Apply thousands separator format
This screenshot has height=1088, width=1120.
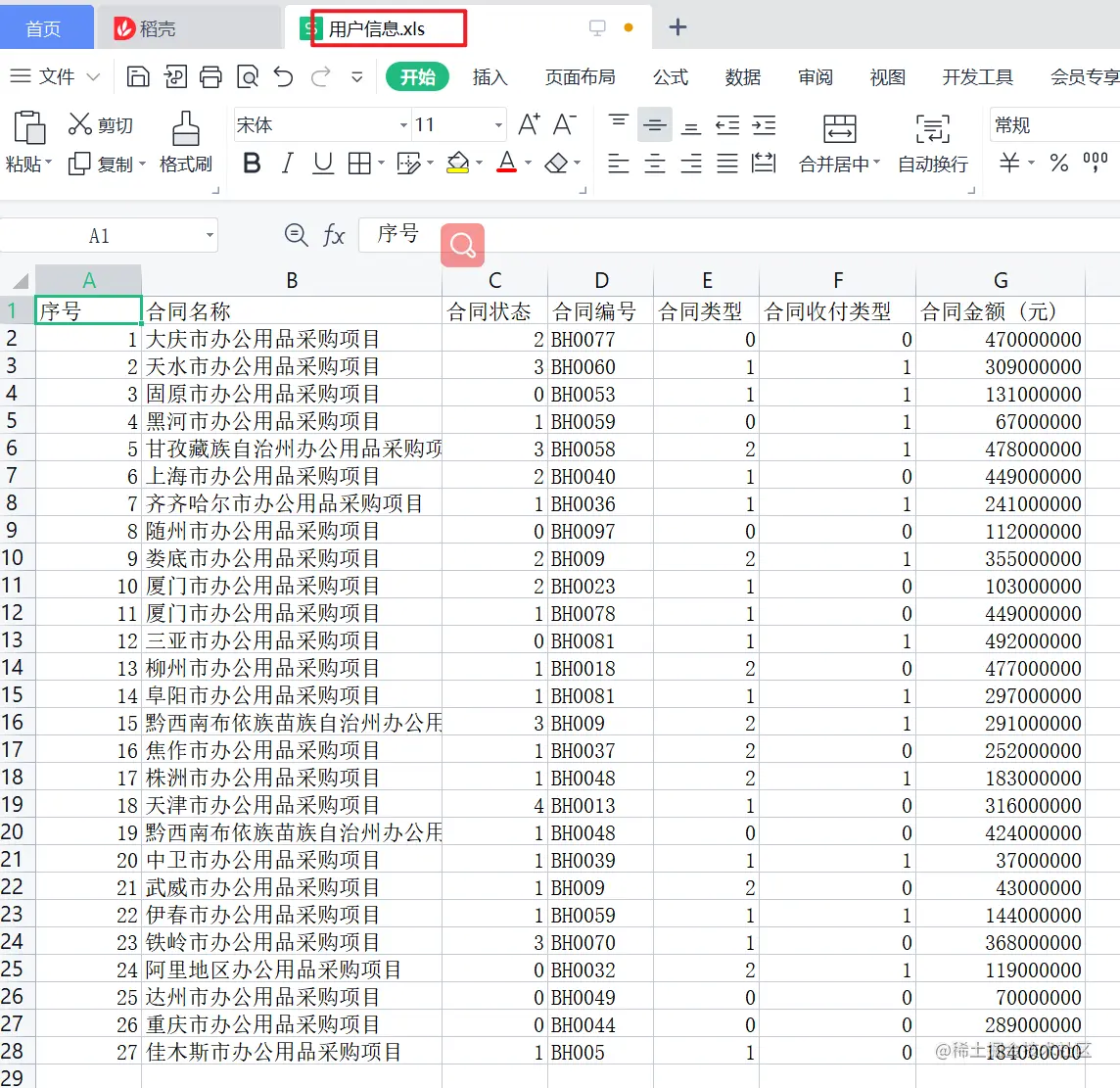click(x=1096, y=163)
